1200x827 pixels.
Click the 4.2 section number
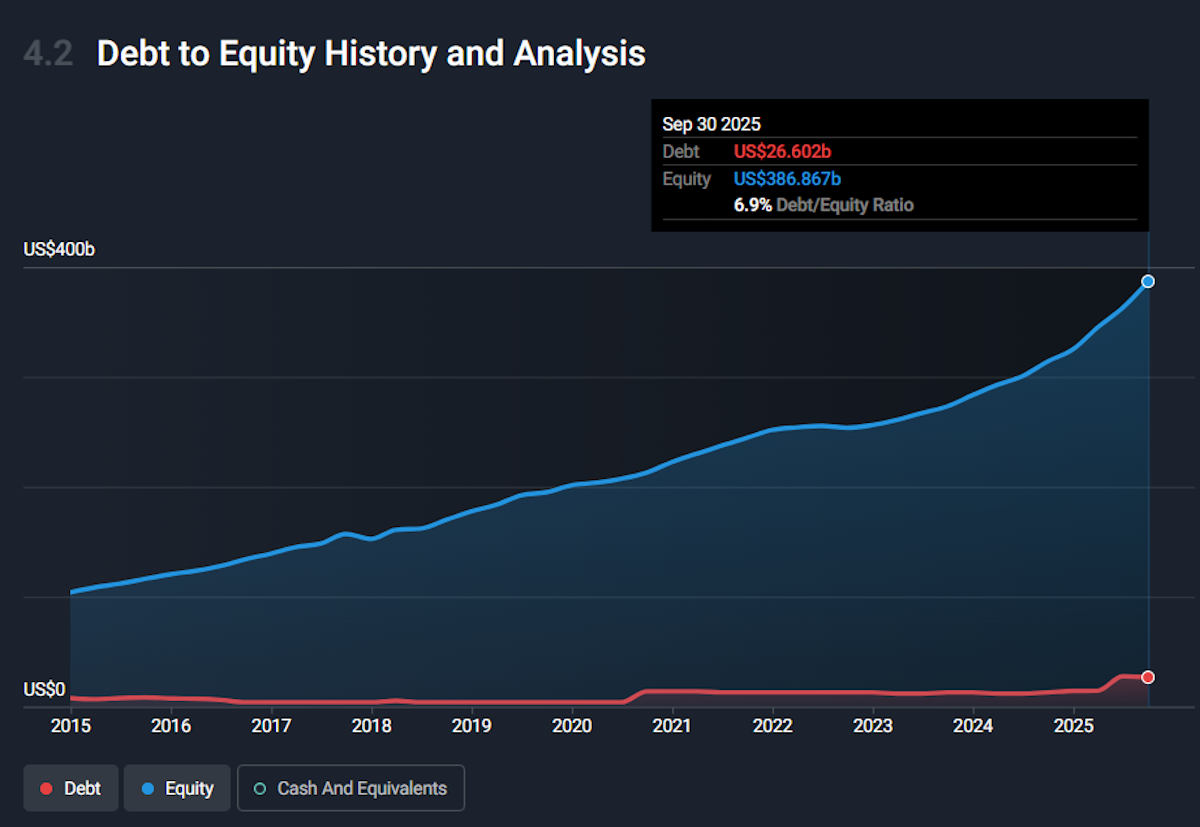pos(48,54)
